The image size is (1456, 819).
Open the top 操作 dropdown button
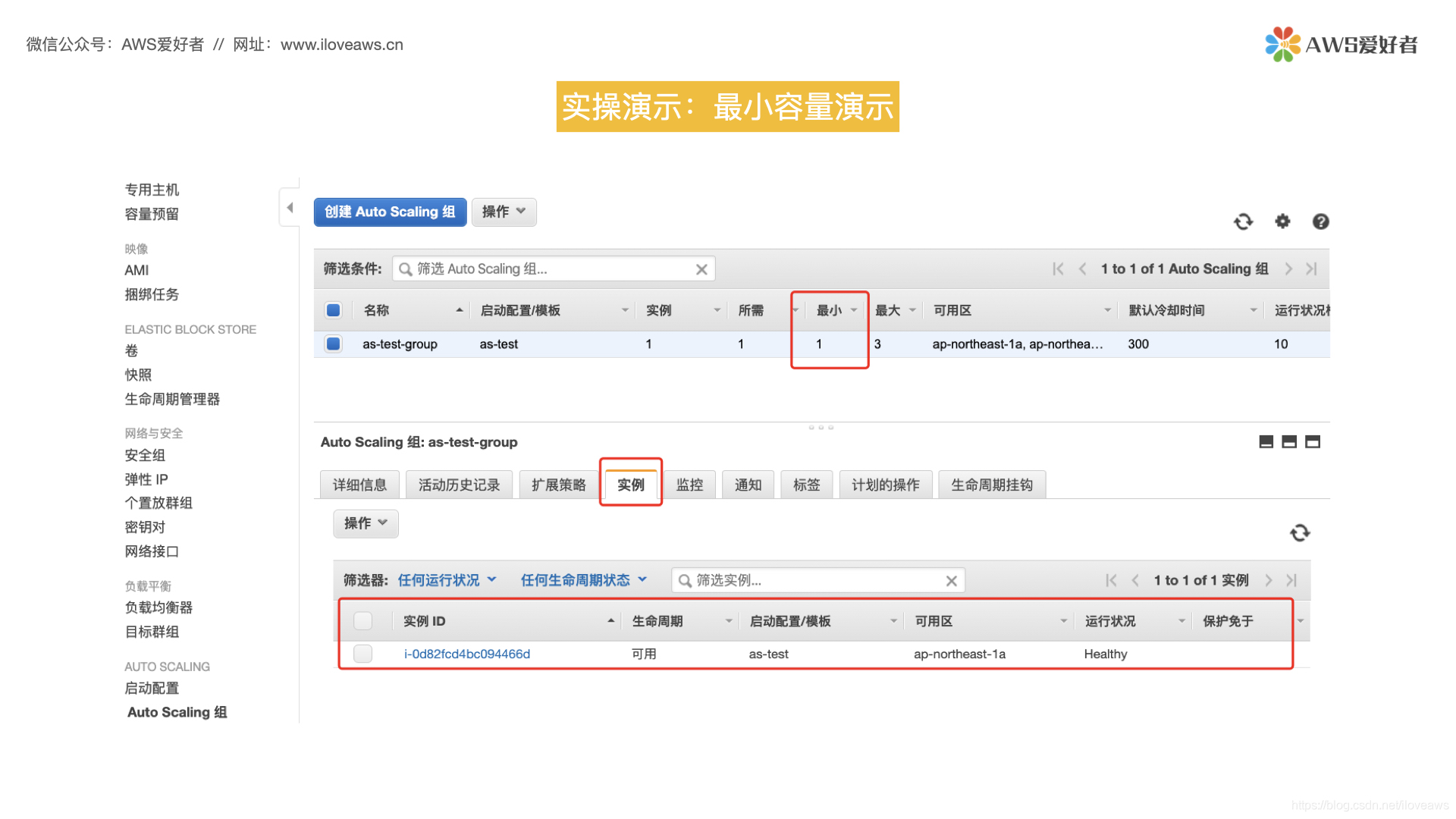coord(504,212)
